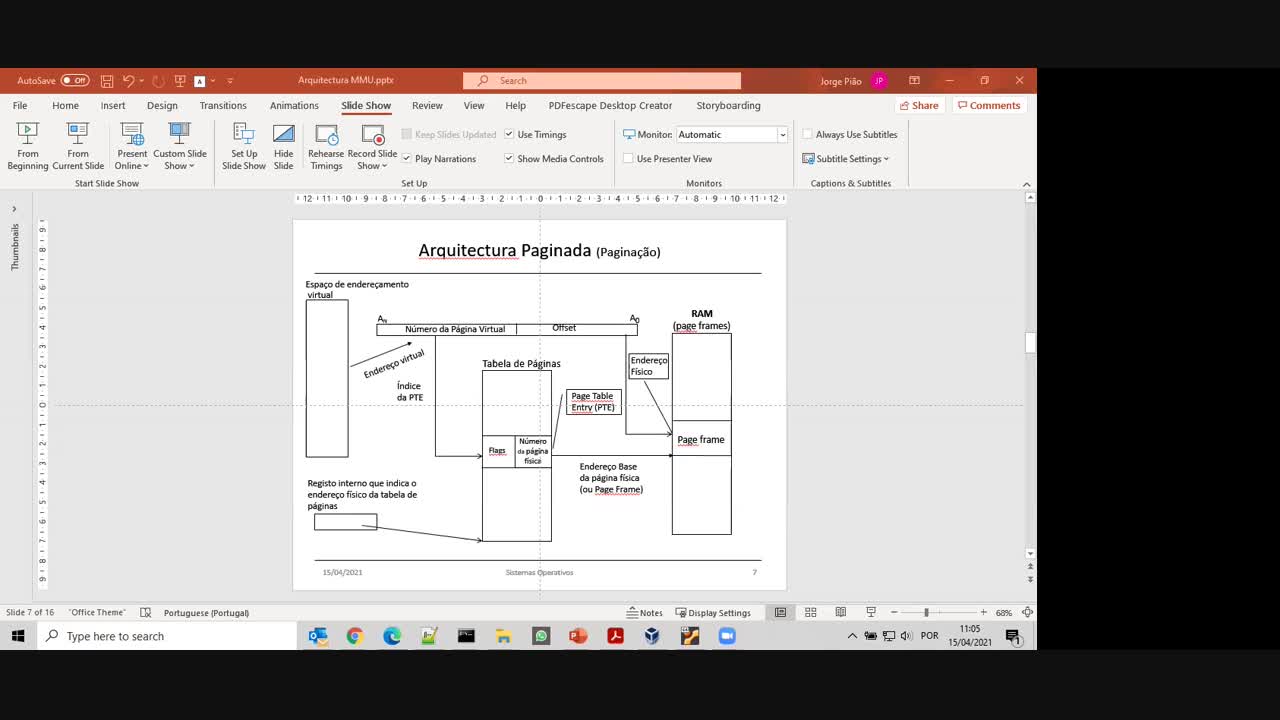Uncheck Play Narrations checkbox
Image resolution: width=1280 pixels, height=720 pixels.
click(407, 158)
